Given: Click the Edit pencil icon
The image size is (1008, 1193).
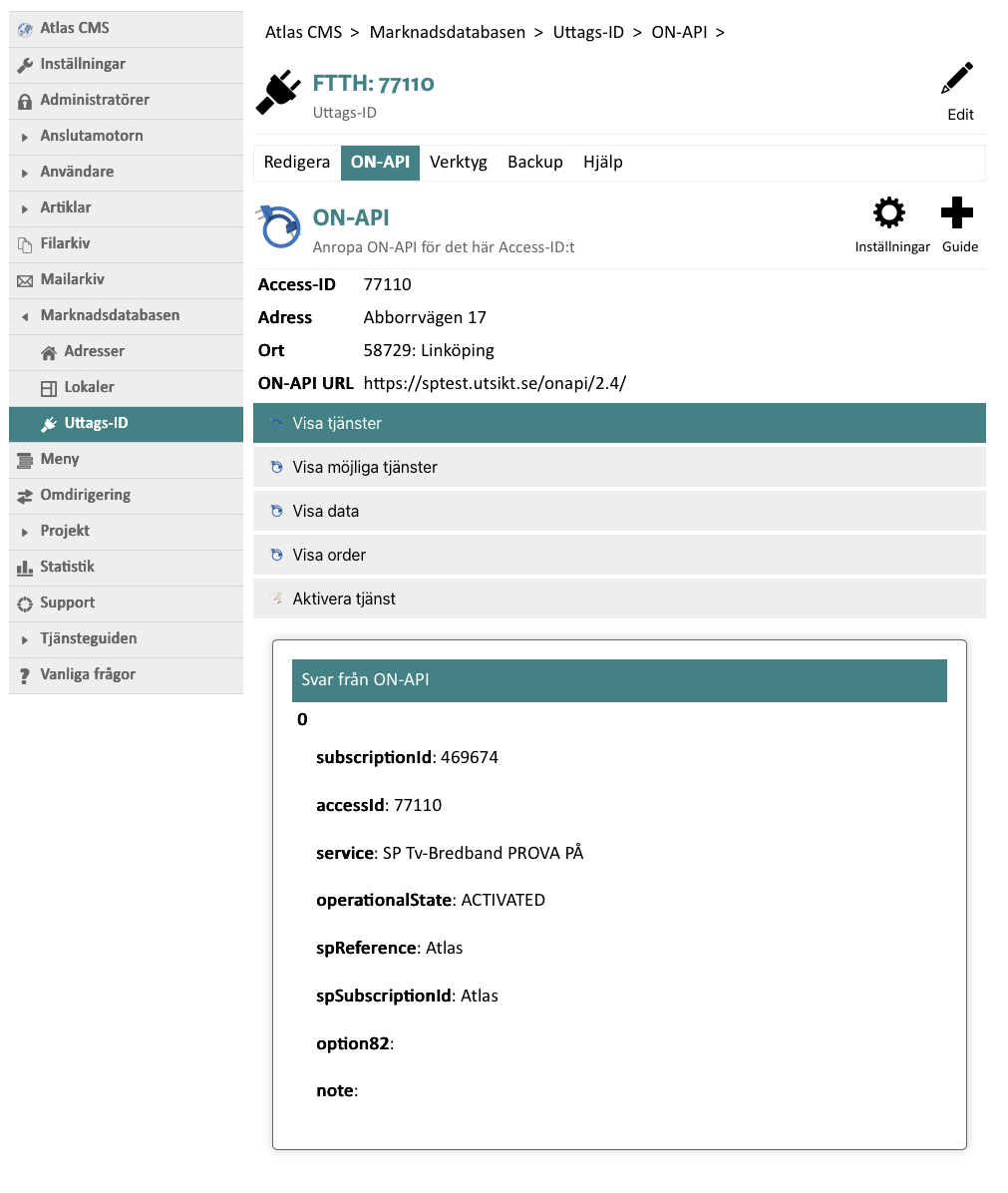Looking at the screenshot, I should (957, 80).
